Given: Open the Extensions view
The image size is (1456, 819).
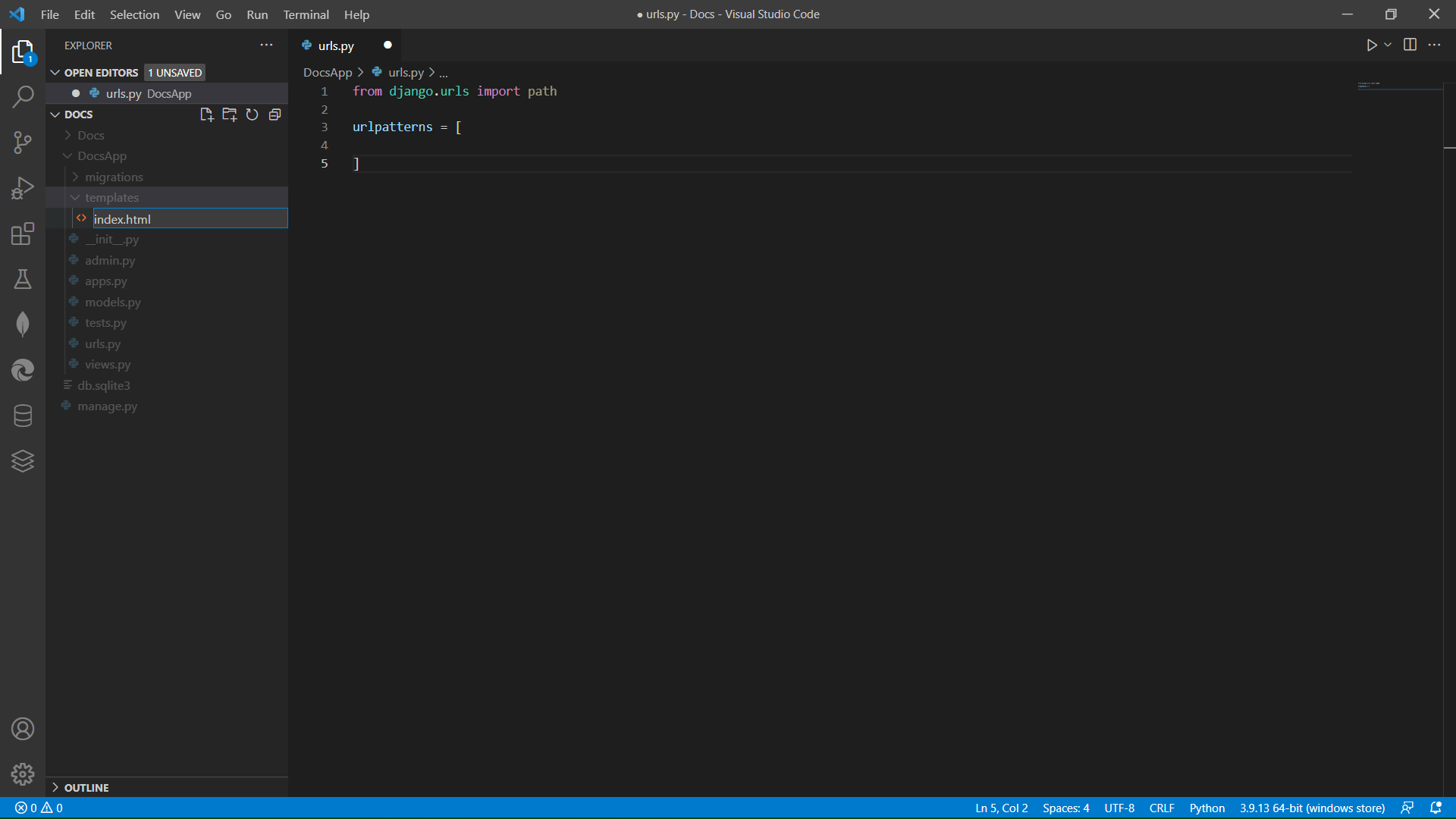Looking at the screenshot, I should 23,234.
